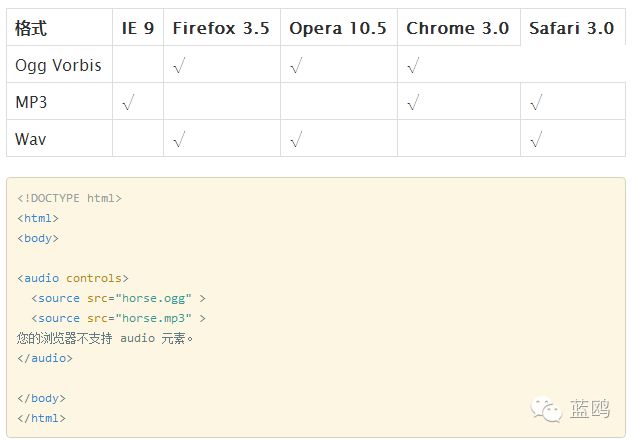Select the Firefox 3.5 column header

(x=222, y=27)
